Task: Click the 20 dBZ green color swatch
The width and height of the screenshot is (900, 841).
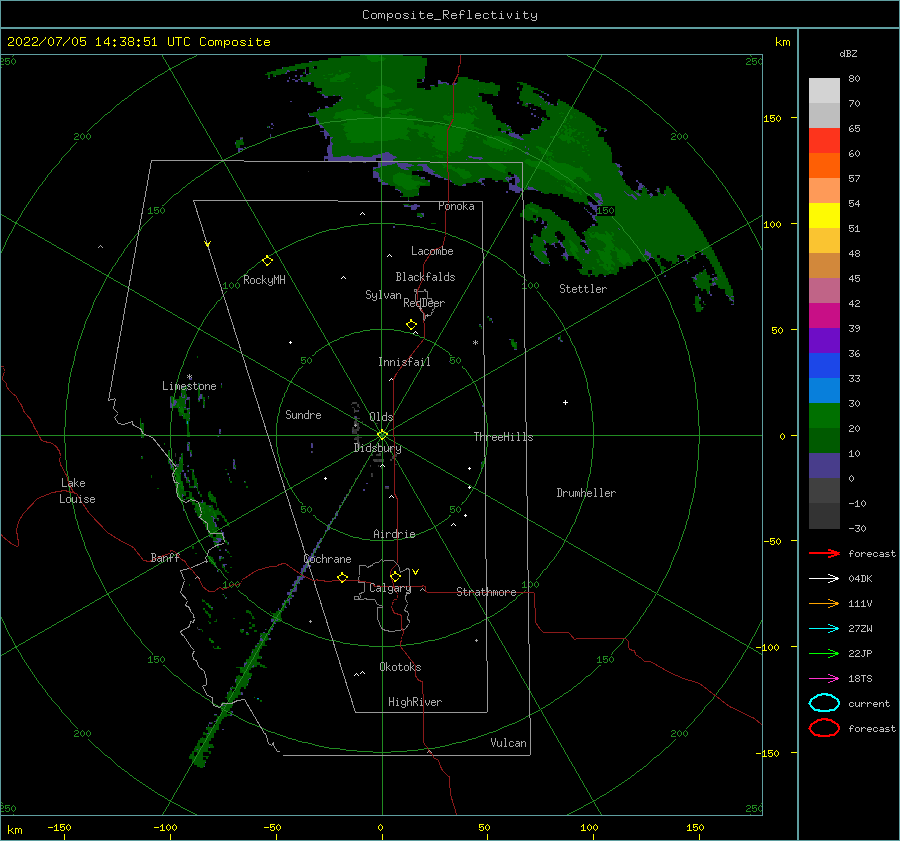Action: (x=824, y=416)
